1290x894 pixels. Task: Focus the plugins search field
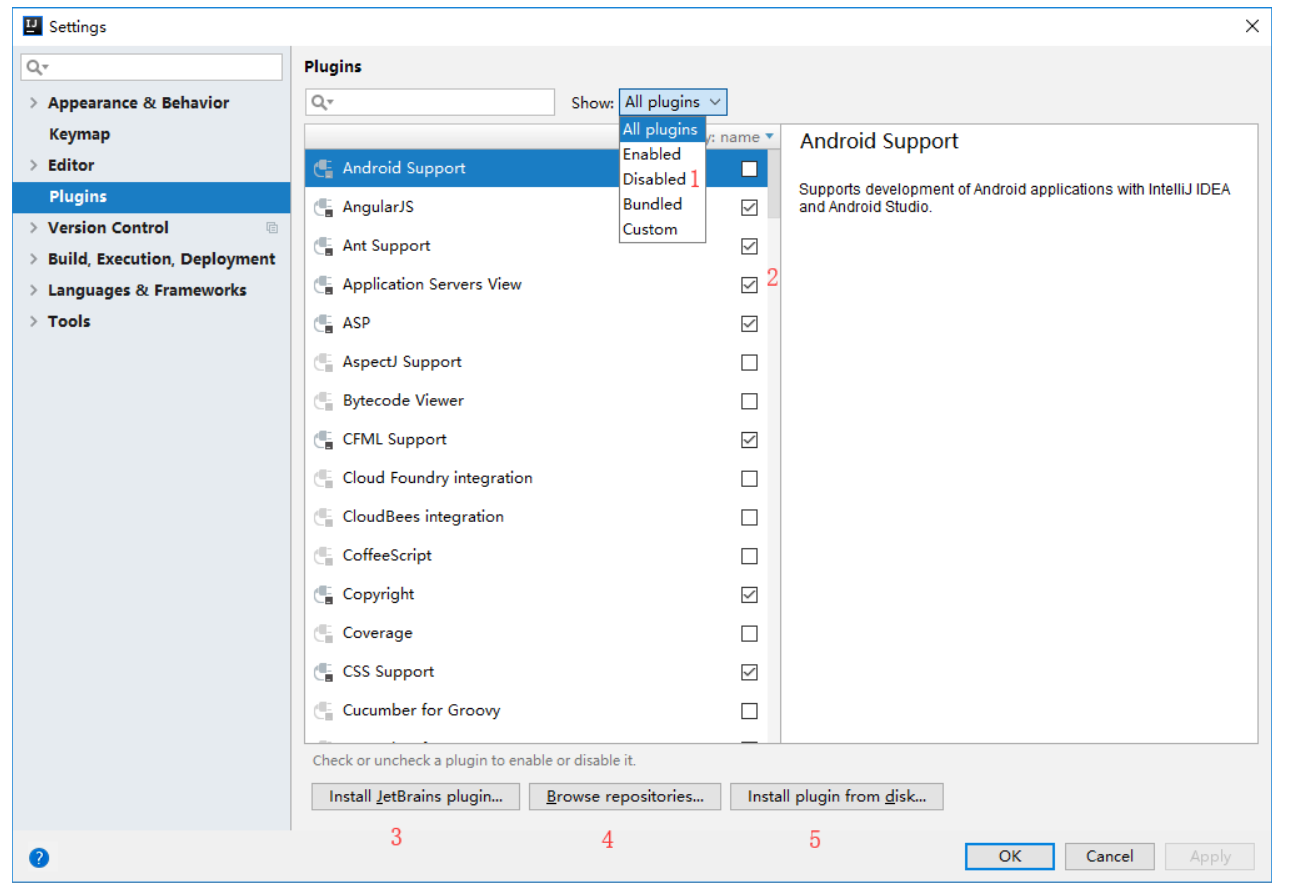(x=430, y=102)
